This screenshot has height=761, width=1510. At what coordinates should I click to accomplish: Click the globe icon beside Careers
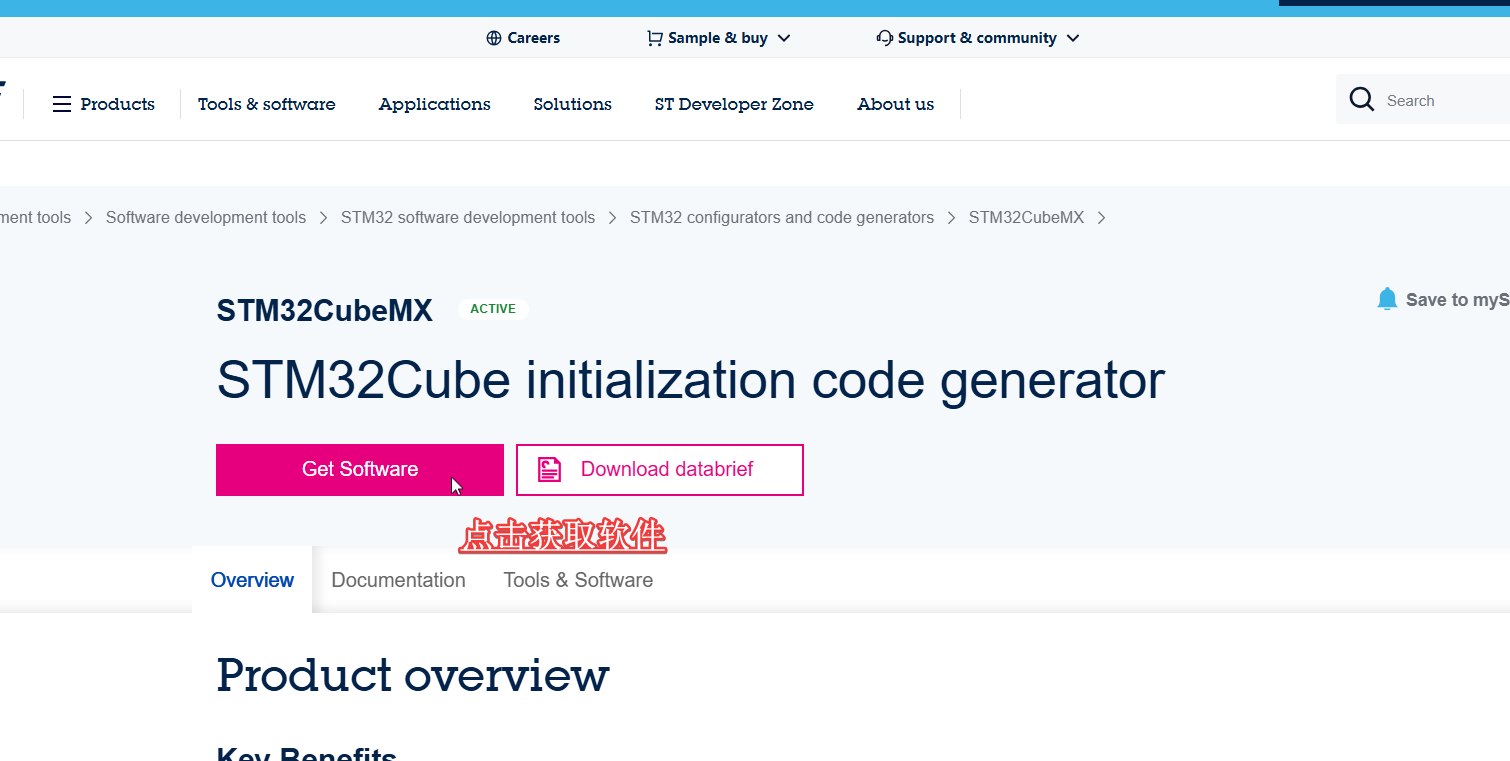[493, 38]
